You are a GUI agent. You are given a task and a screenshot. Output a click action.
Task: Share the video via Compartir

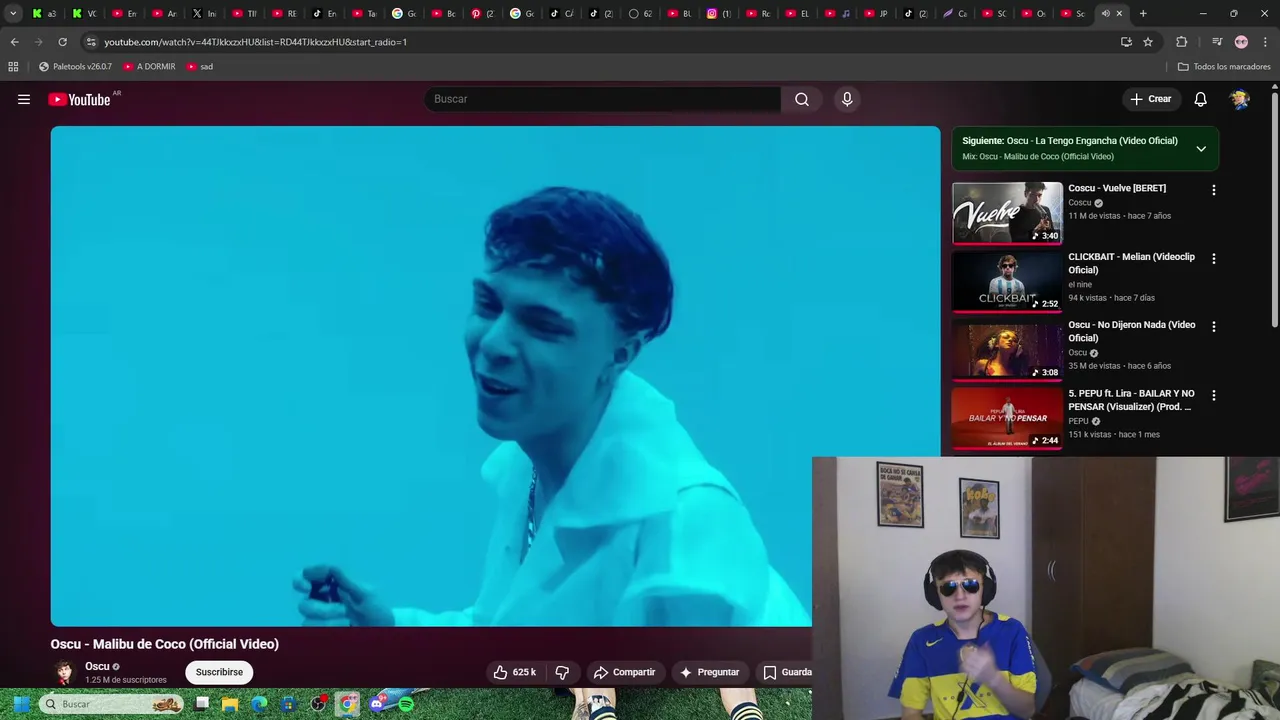pos(624,672)
